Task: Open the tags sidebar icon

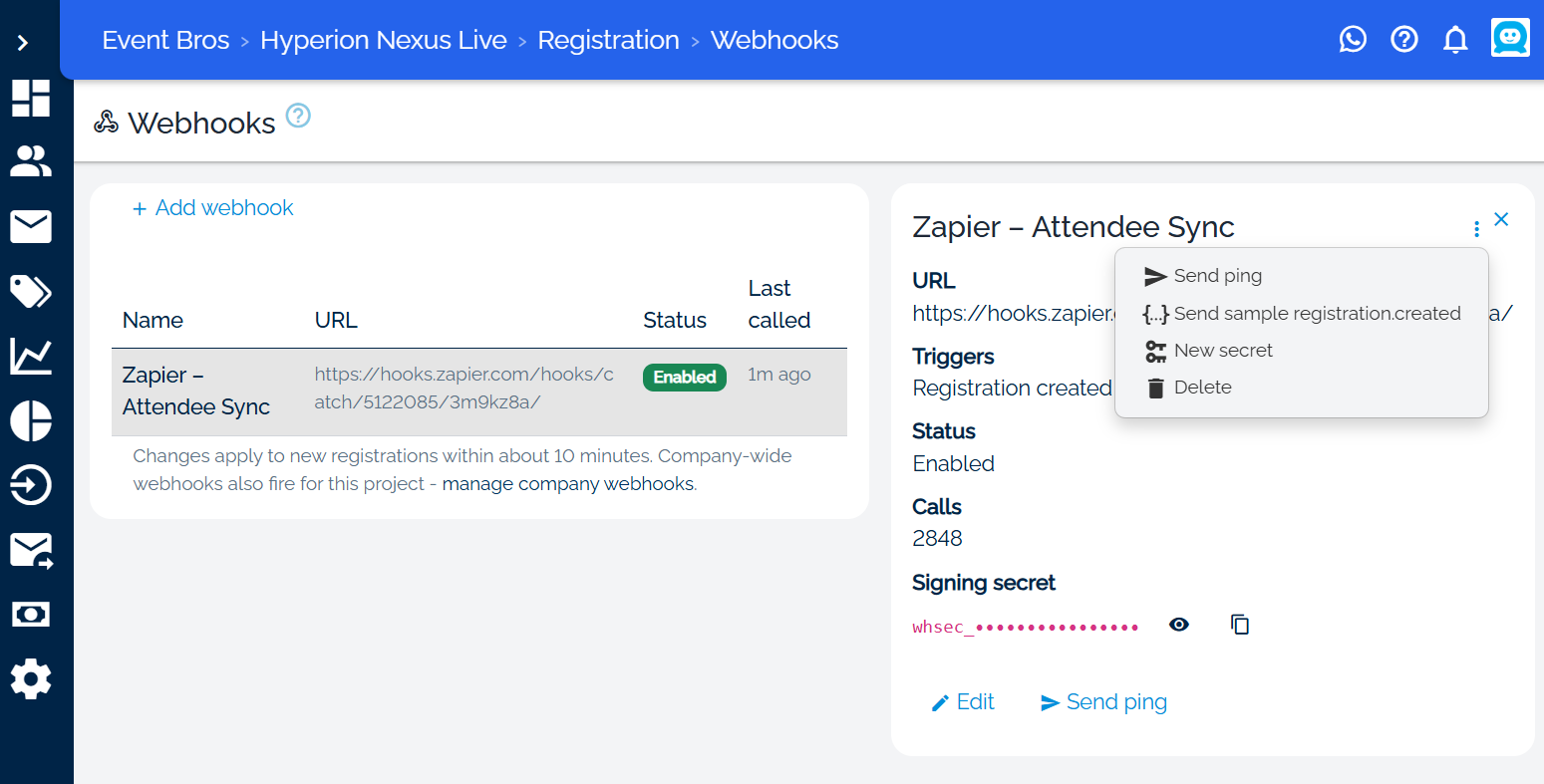Action: pyautogui.click(x=31, y=291)
